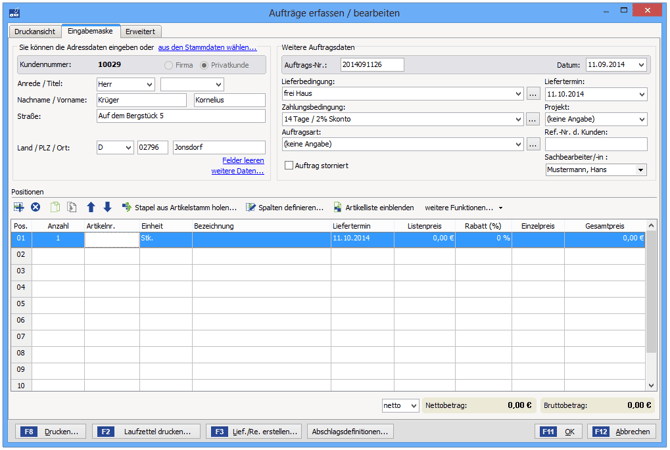Click the Gesamtpreis column header

605,226
